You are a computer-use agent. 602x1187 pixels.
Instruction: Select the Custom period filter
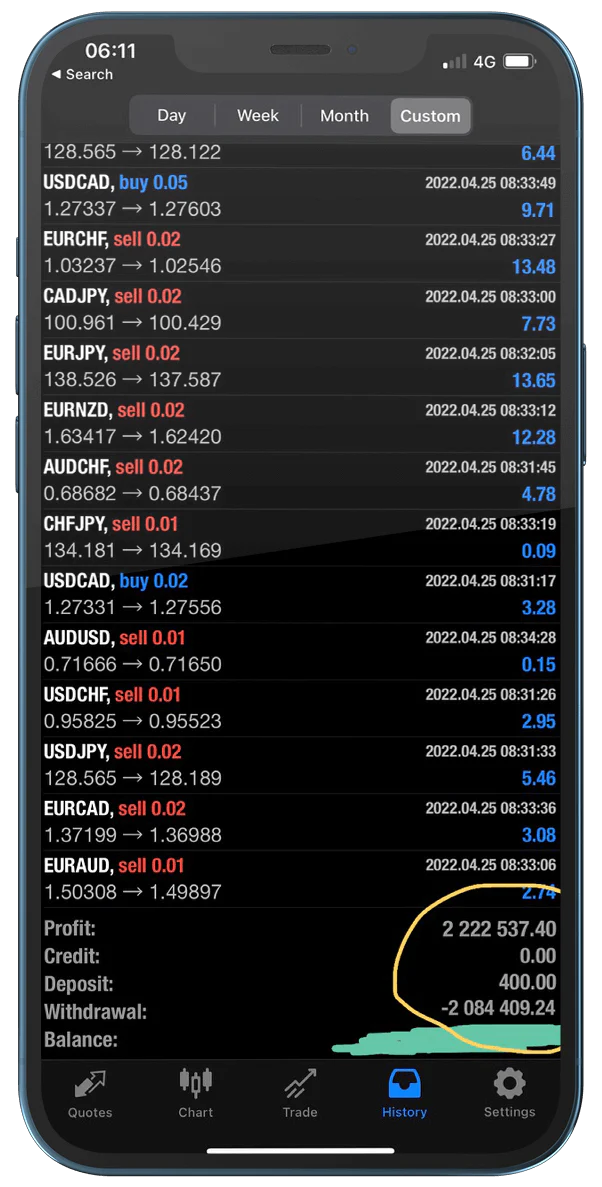click(430, 116)
